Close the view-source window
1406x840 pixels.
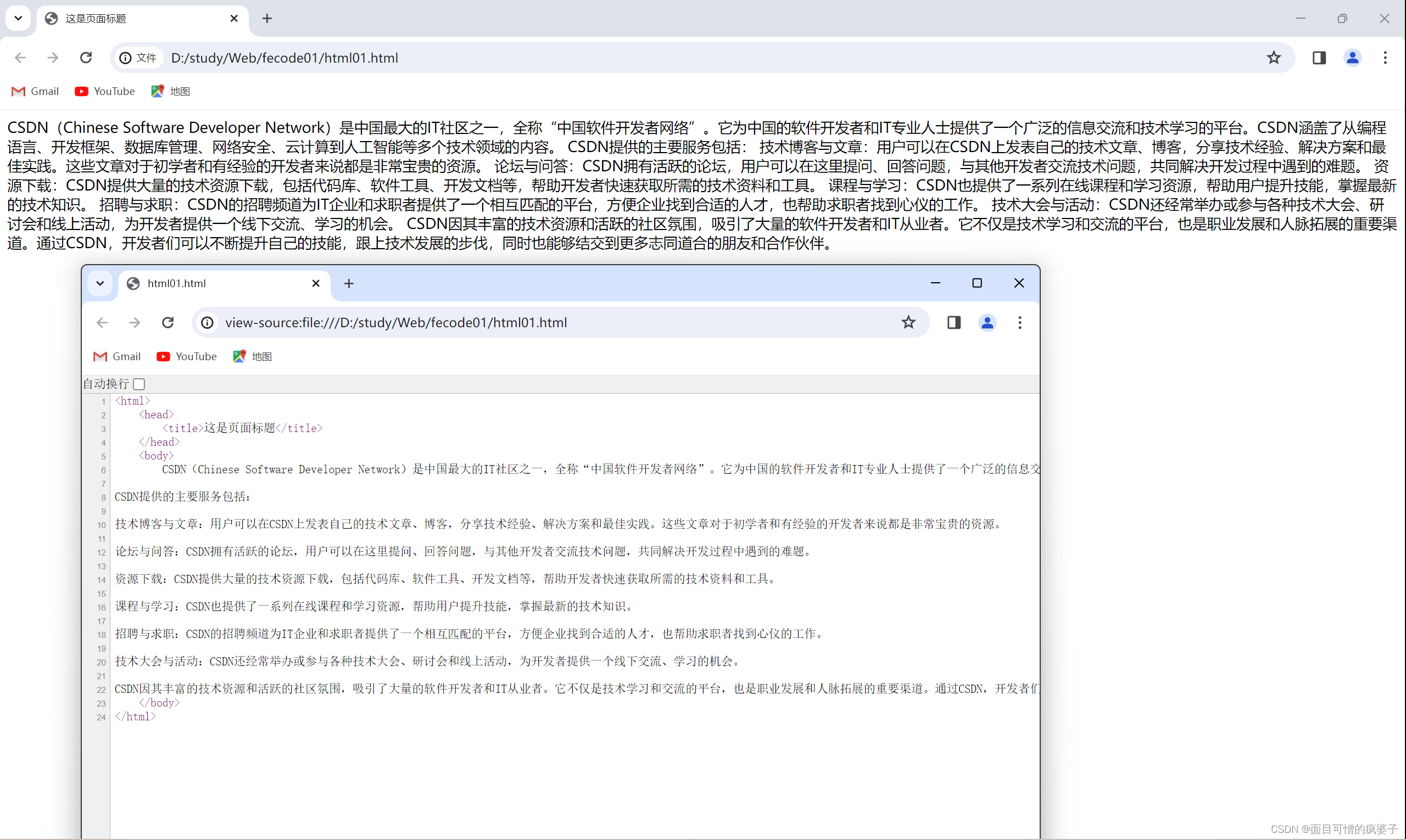click(x=1019, y=283)
